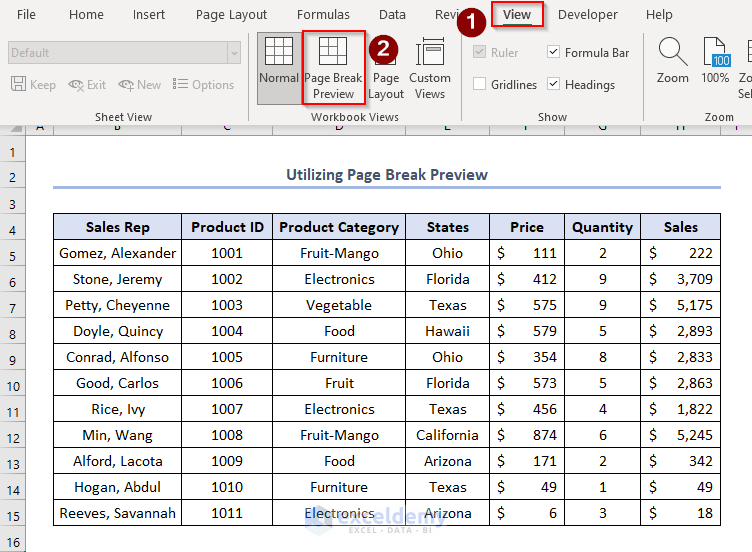The image size is (752, 552).
Task: Click the sheet view Options icon
Action: tap(180, 85)
